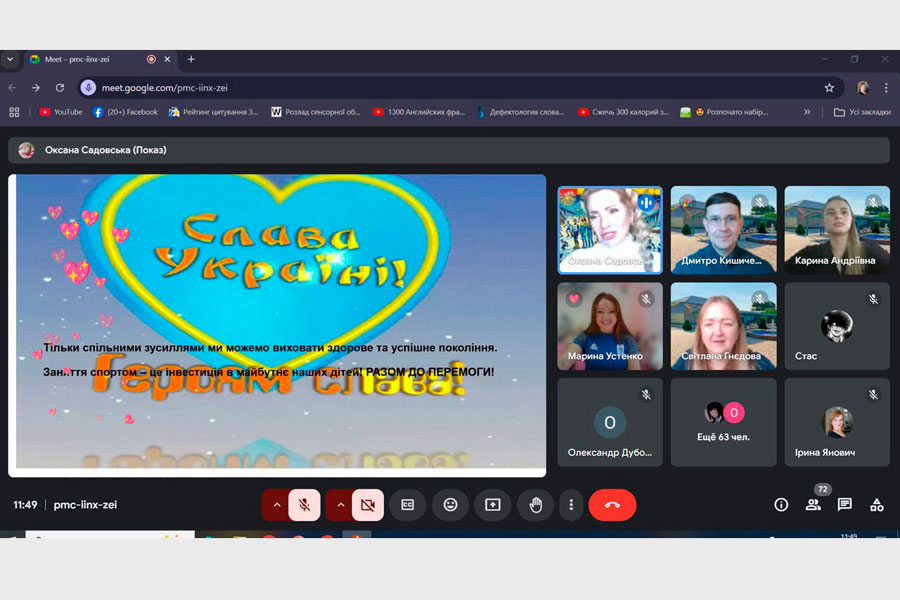Open the Сжечь 300 калорий bookmark
Viewport: 900px width, 600px height.
(623, 112)
